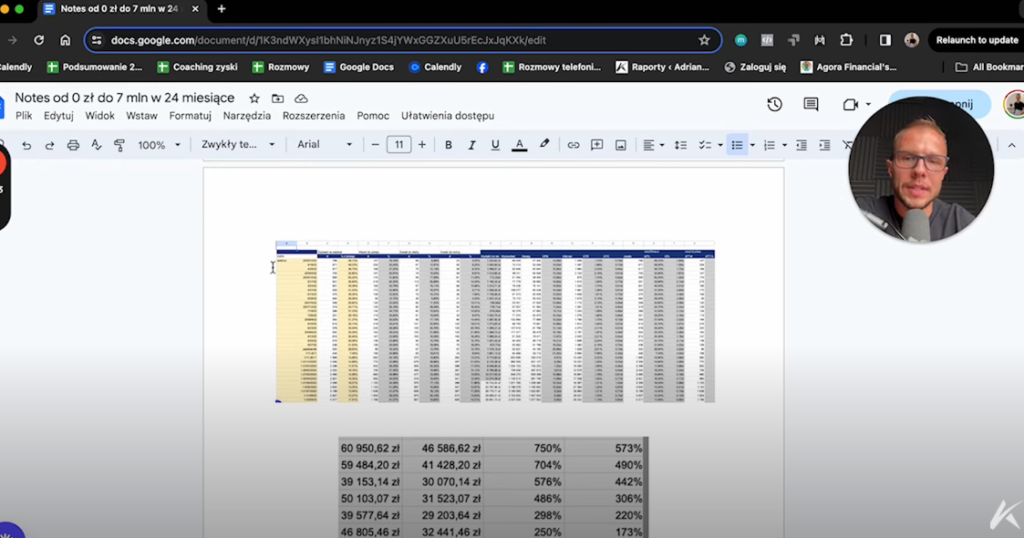Go to Chrome home page
The width and height of the screenshot is (1024, 538).
(x=65, y=40)
